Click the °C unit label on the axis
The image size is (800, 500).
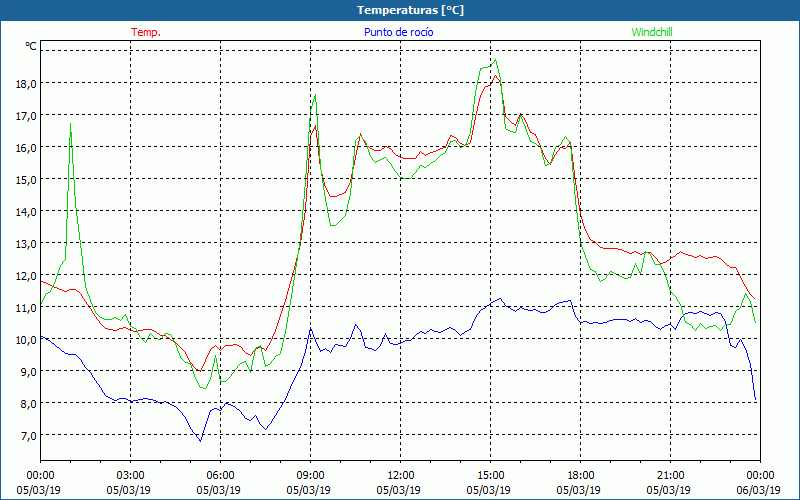tap(31, 46)
